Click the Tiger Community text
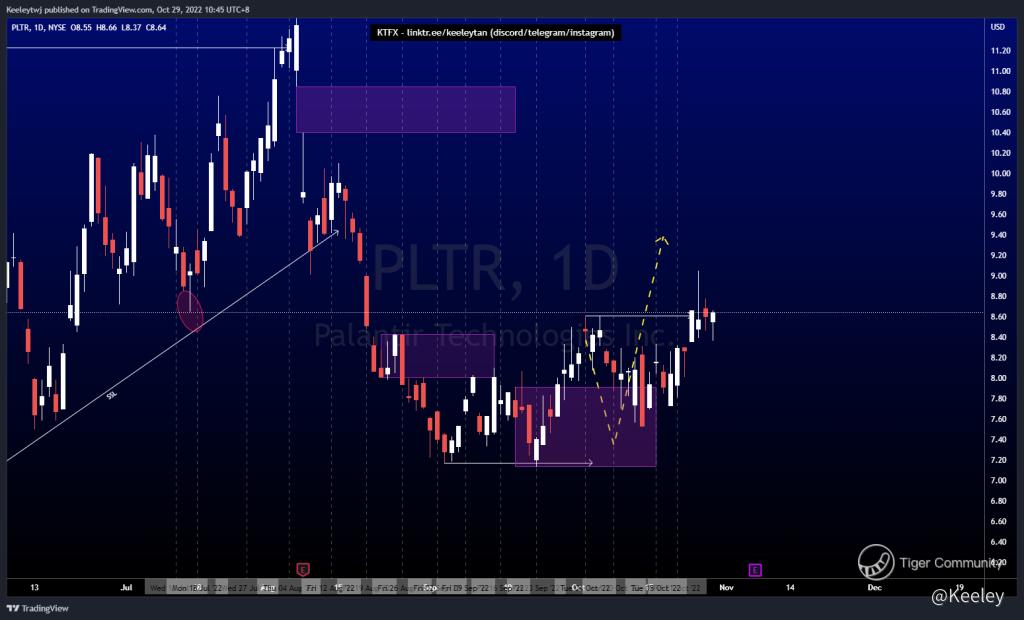Image resolution: width=1024 pixels, height=620 pixels. [950, 563]
